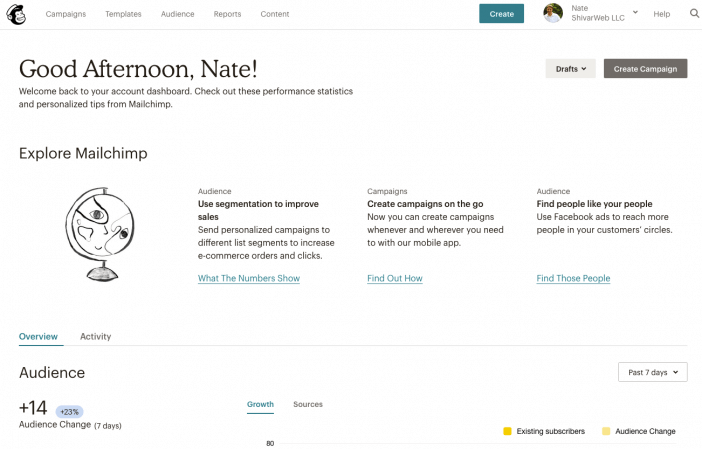Expand the account menu chevron beside ShivarWeb LLC

[x=635, y=12]
